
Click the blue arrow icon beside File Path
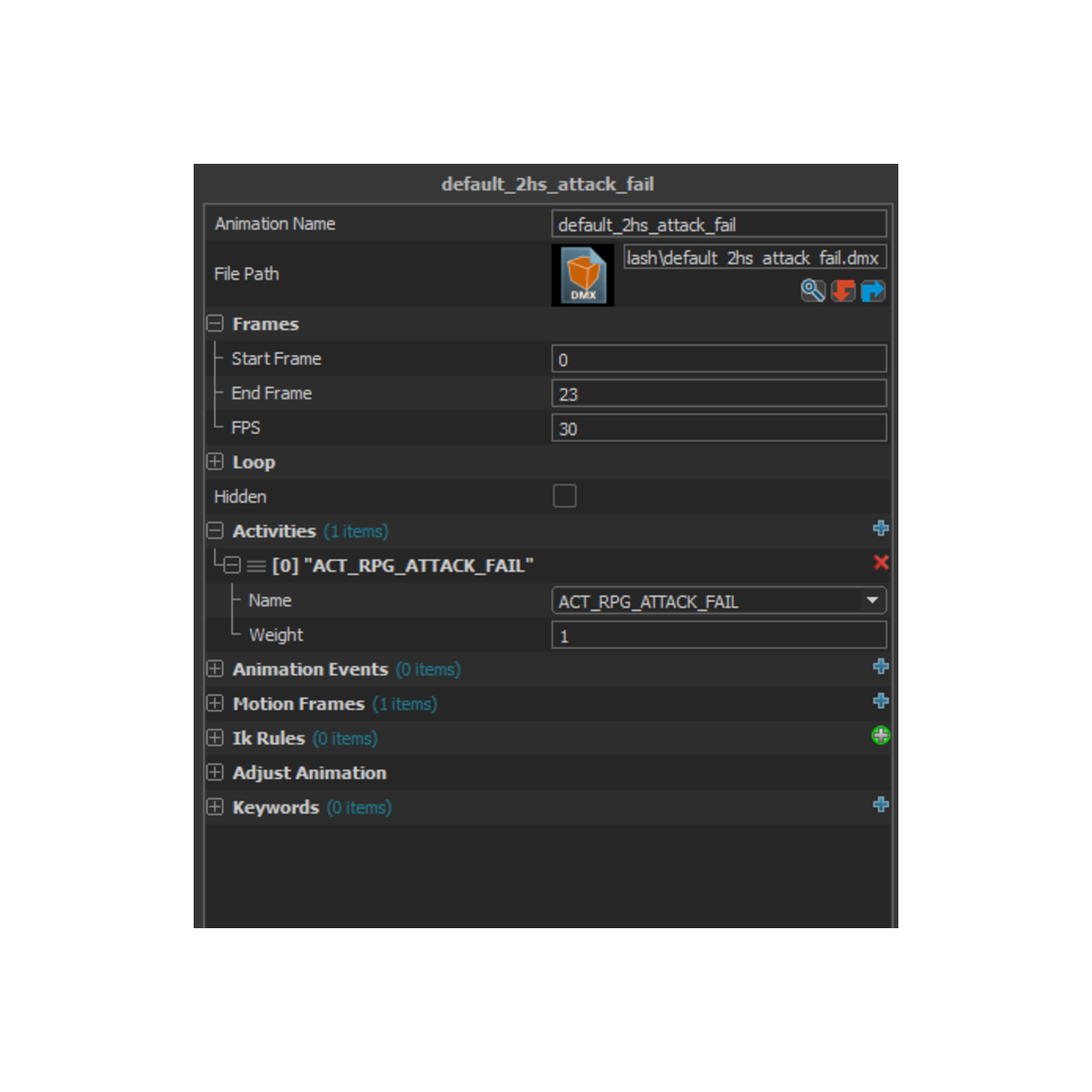(x=873, y=291)
